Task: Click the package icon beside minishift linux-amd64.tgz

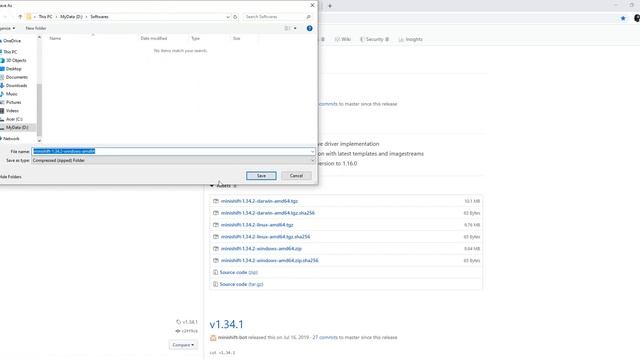Action: coord(216,225)
